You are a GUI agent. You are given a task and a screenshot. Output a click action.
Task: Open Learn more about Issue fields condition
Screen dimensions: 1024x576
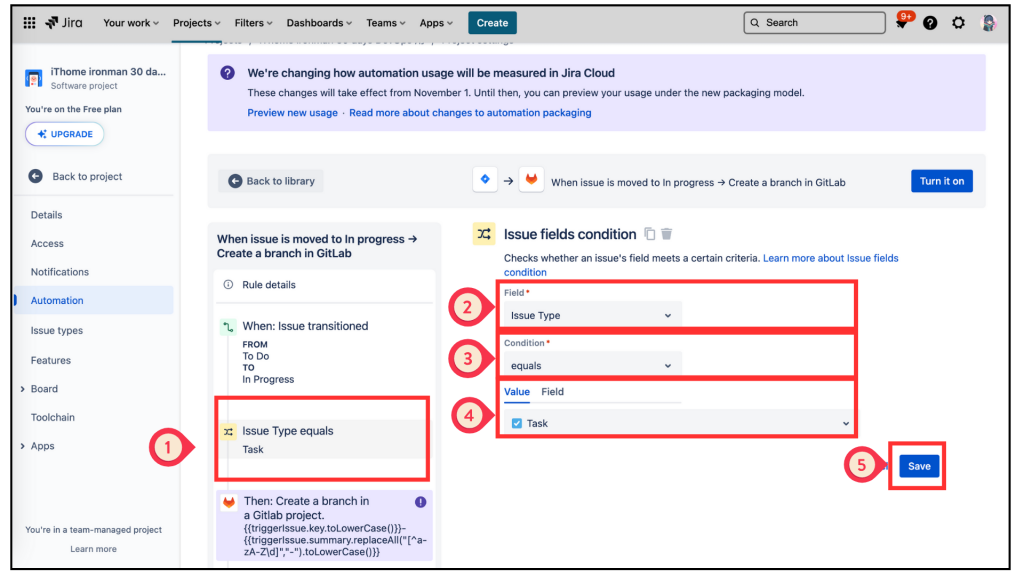point(831,258)
